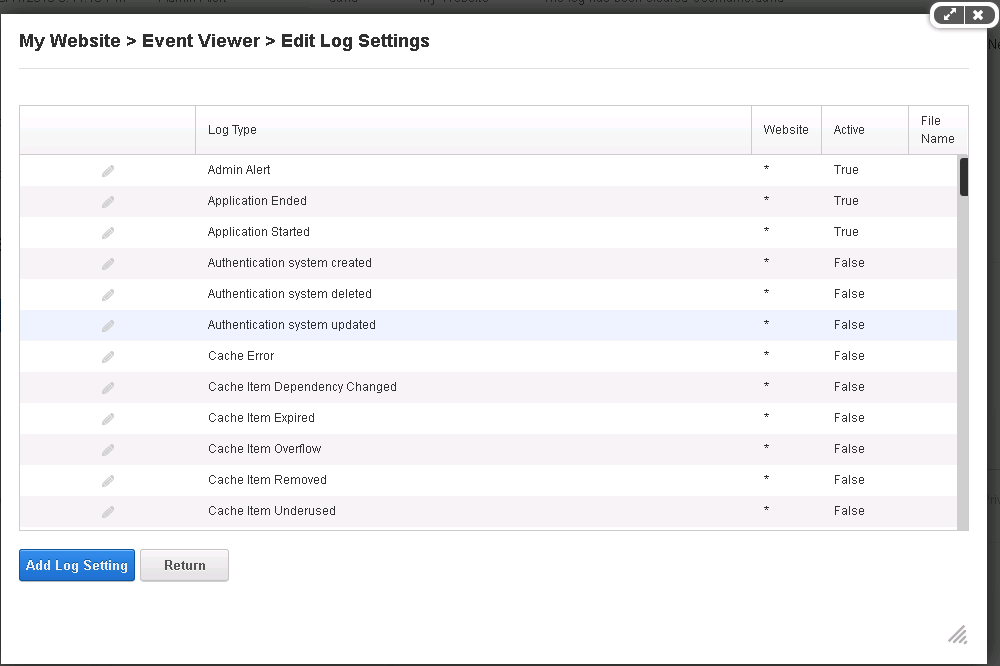
Task: Click Active value False for Cache Error
Action: [x=849, y=356]
